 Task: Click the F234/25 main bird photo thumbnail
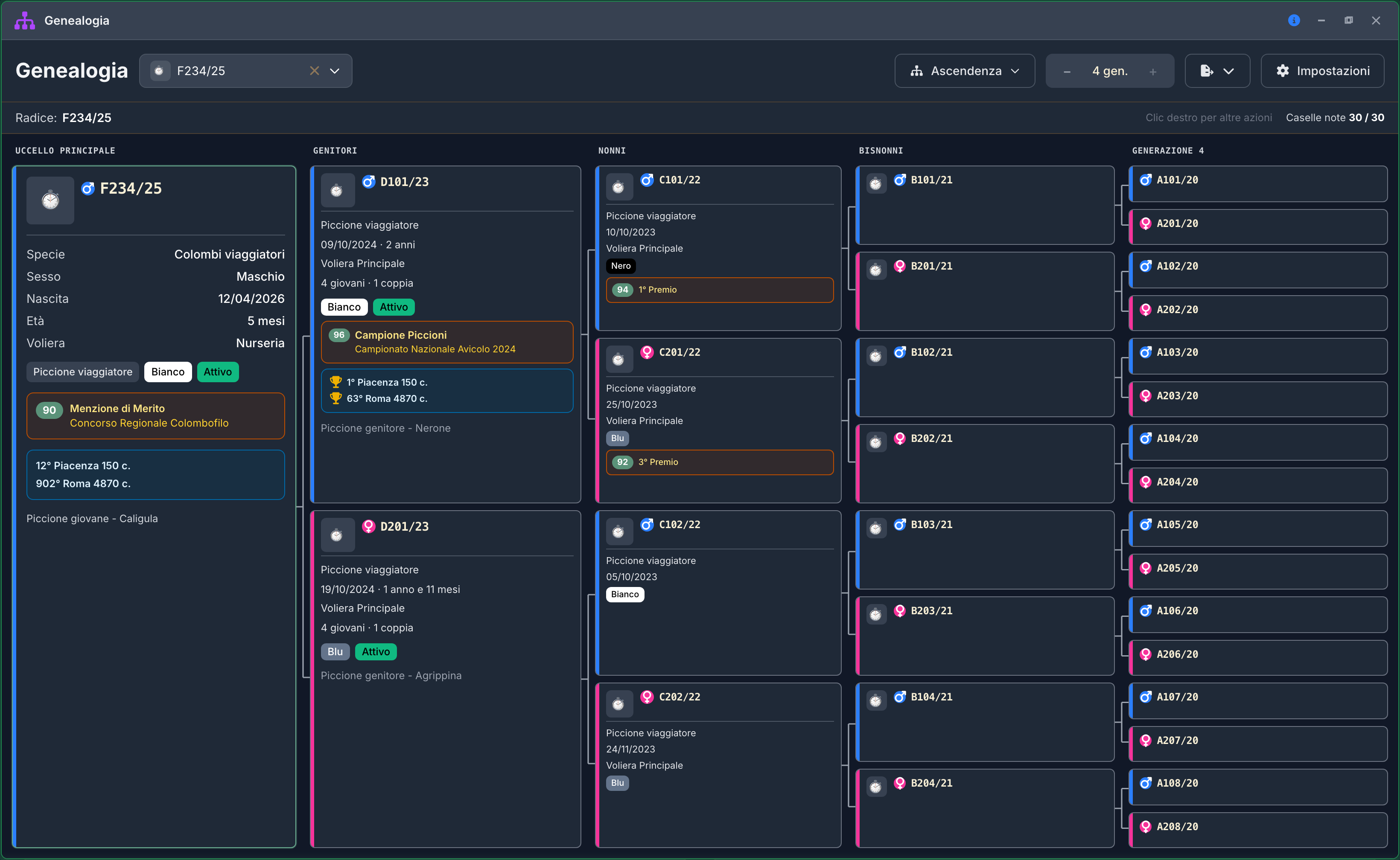50,200
